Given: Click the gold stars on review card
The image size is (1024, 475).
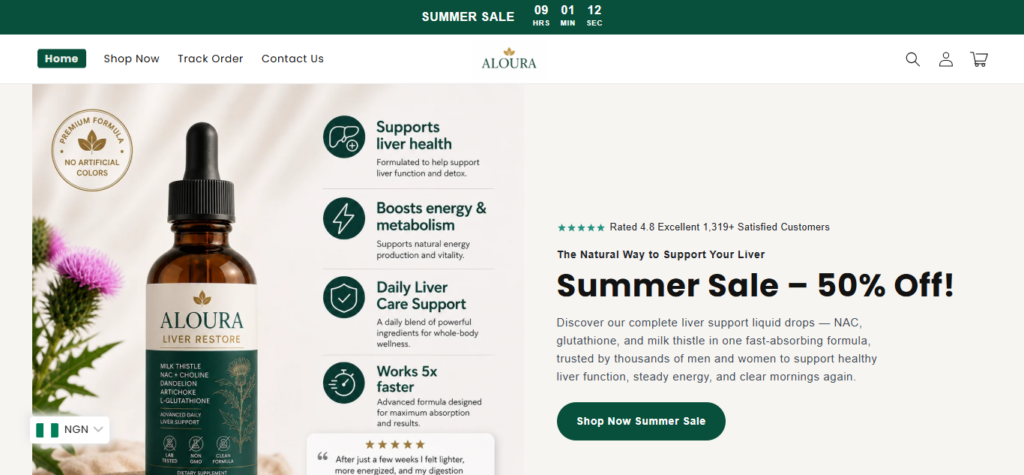Looking at the screenshot, I should (x=397, y=444).
